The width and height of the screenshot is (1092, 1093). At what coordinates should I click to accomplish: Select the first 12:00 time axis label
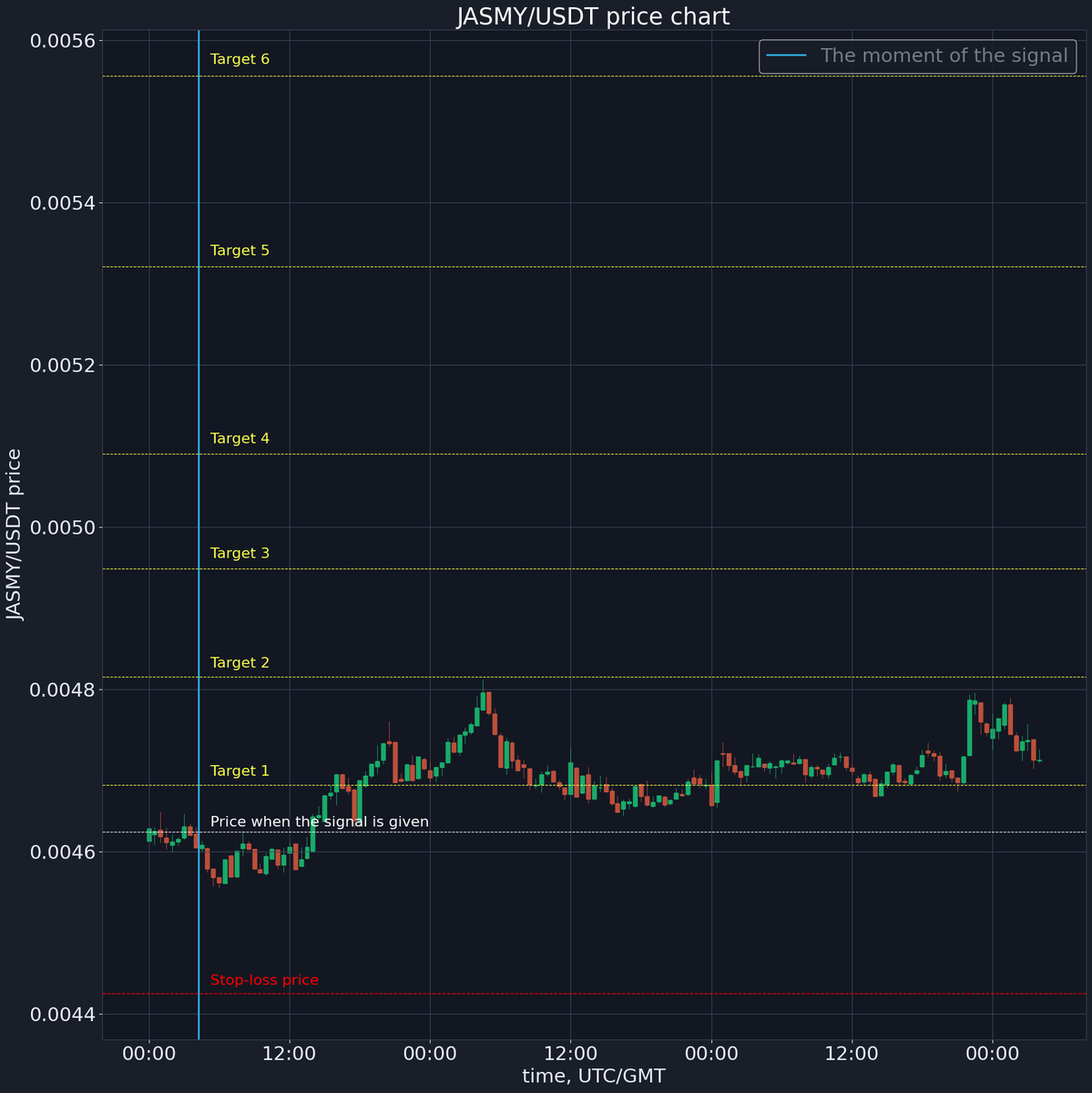[x=290, y=1052]
